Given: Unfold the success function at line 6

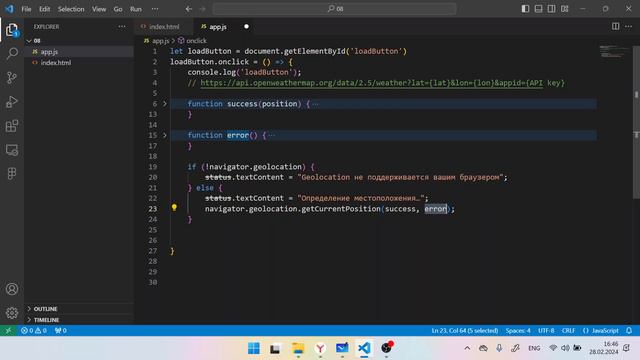Looking at the screenshot, I should (165, 104).
